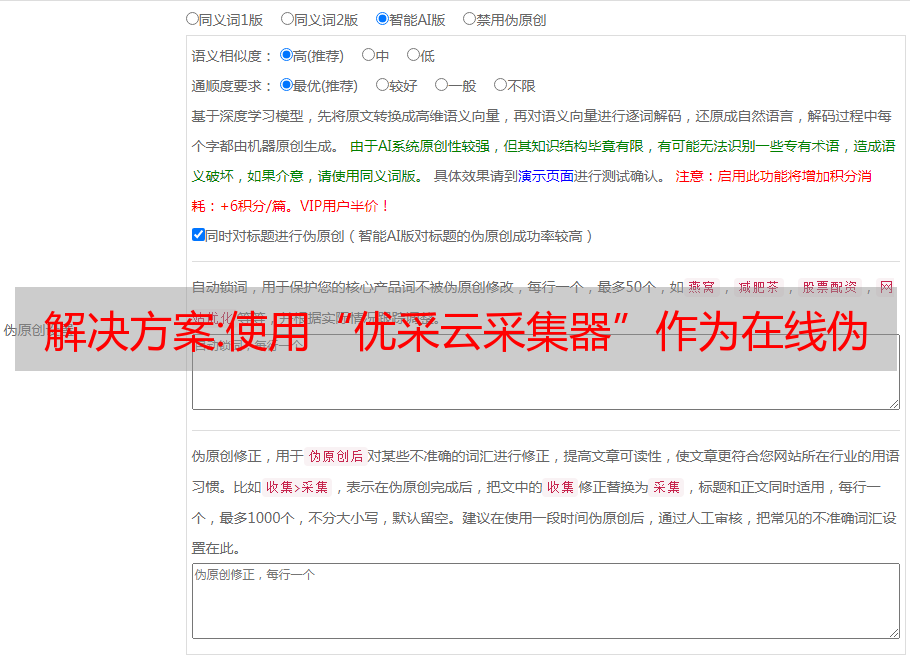Click into the 伪原创修正 textarea
Image resolution: width=911 pixels, height=658 pixels.
point(546,601)
